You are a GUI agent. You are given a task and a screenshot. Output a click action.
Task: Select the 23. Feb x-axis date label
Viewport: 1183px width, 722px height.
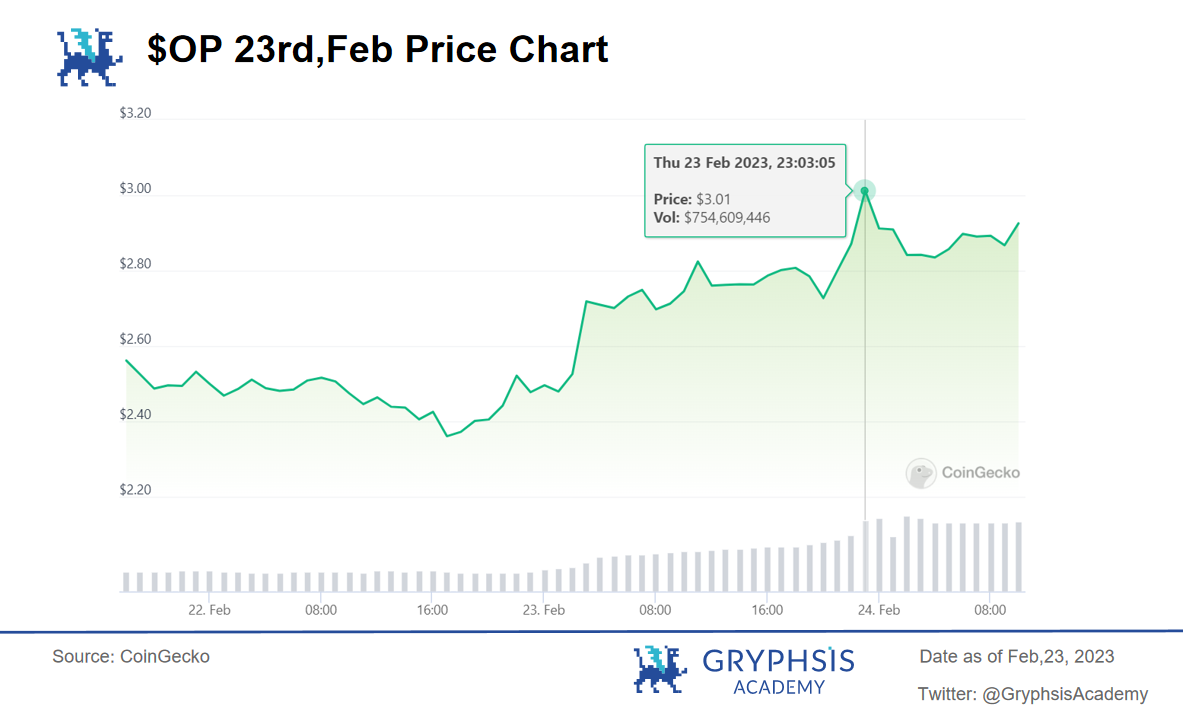pos(545,609)
